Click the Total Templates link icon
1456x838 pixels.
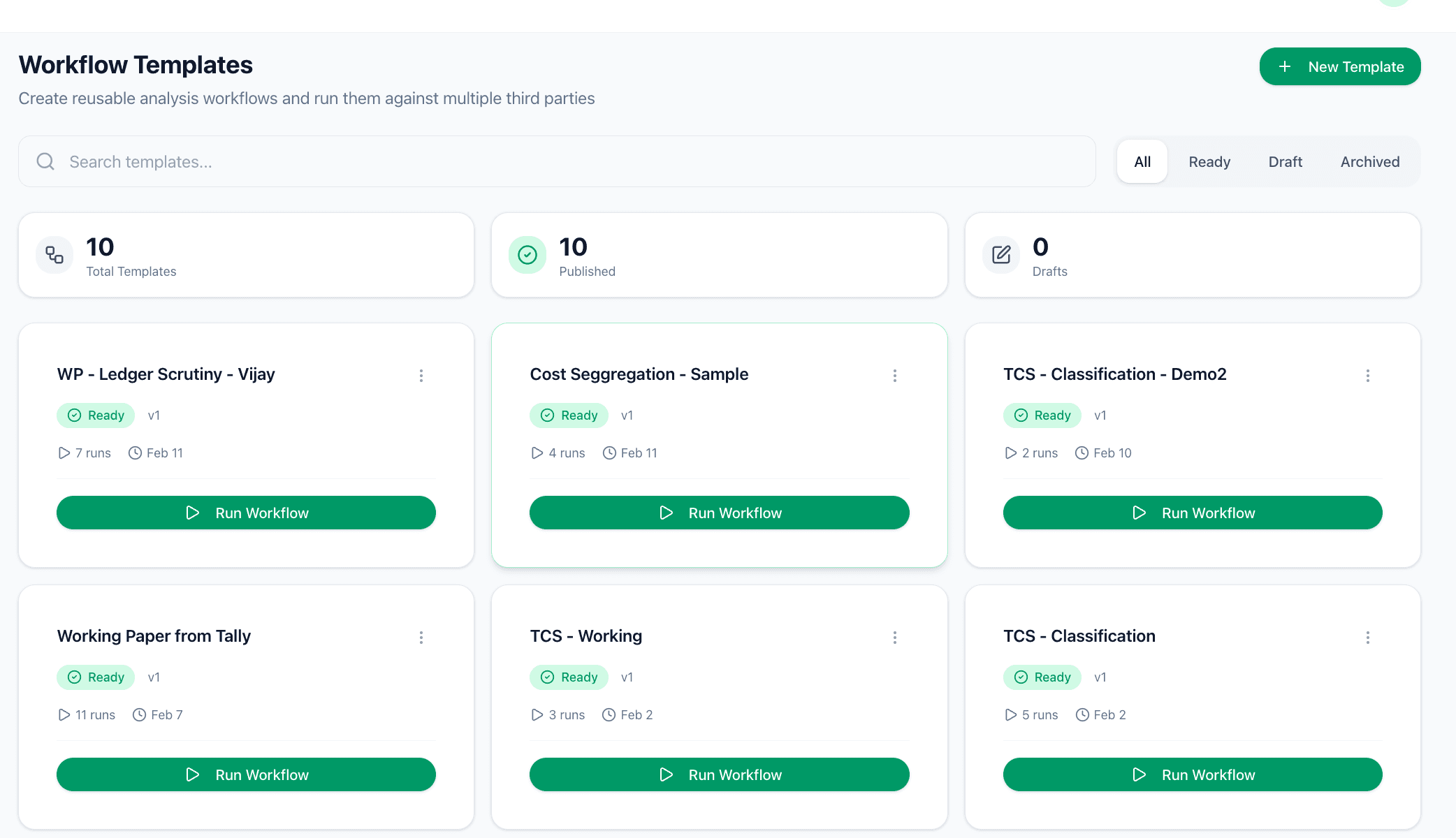click(x=54, y=255)
